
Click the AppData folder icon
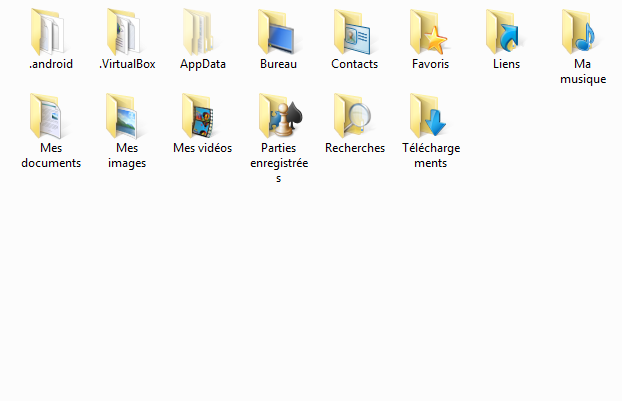199,32
